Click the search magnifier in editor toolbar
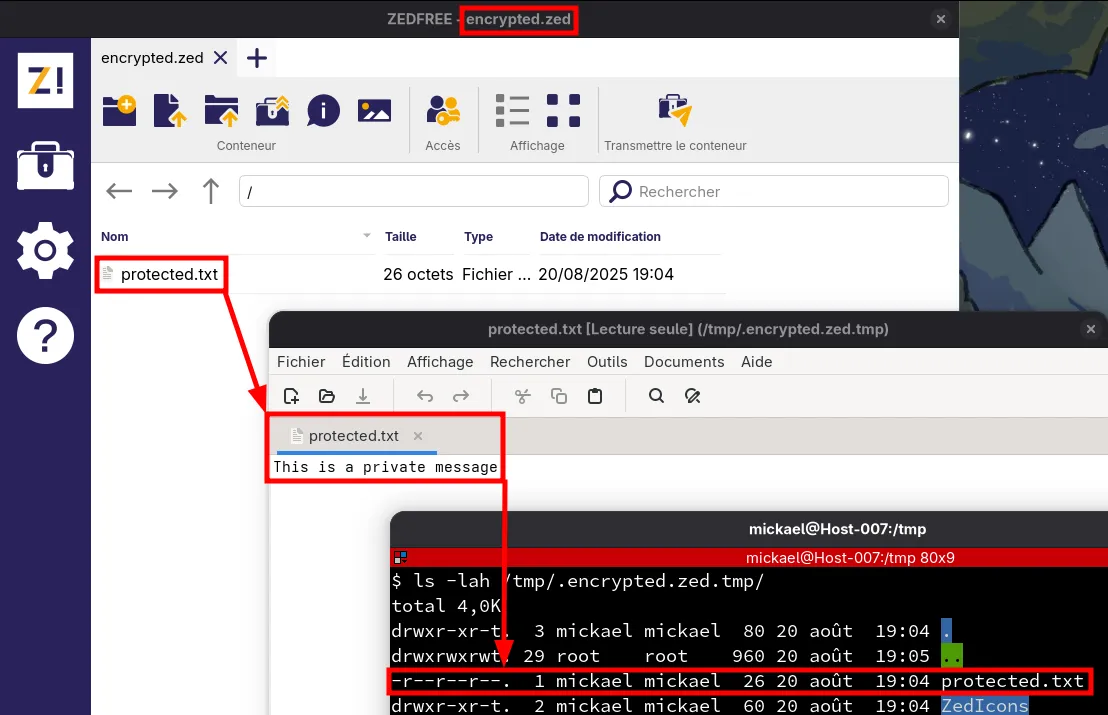Image resolution: width=1108 pixels, height=715 pixels. [x=656, y=396]
